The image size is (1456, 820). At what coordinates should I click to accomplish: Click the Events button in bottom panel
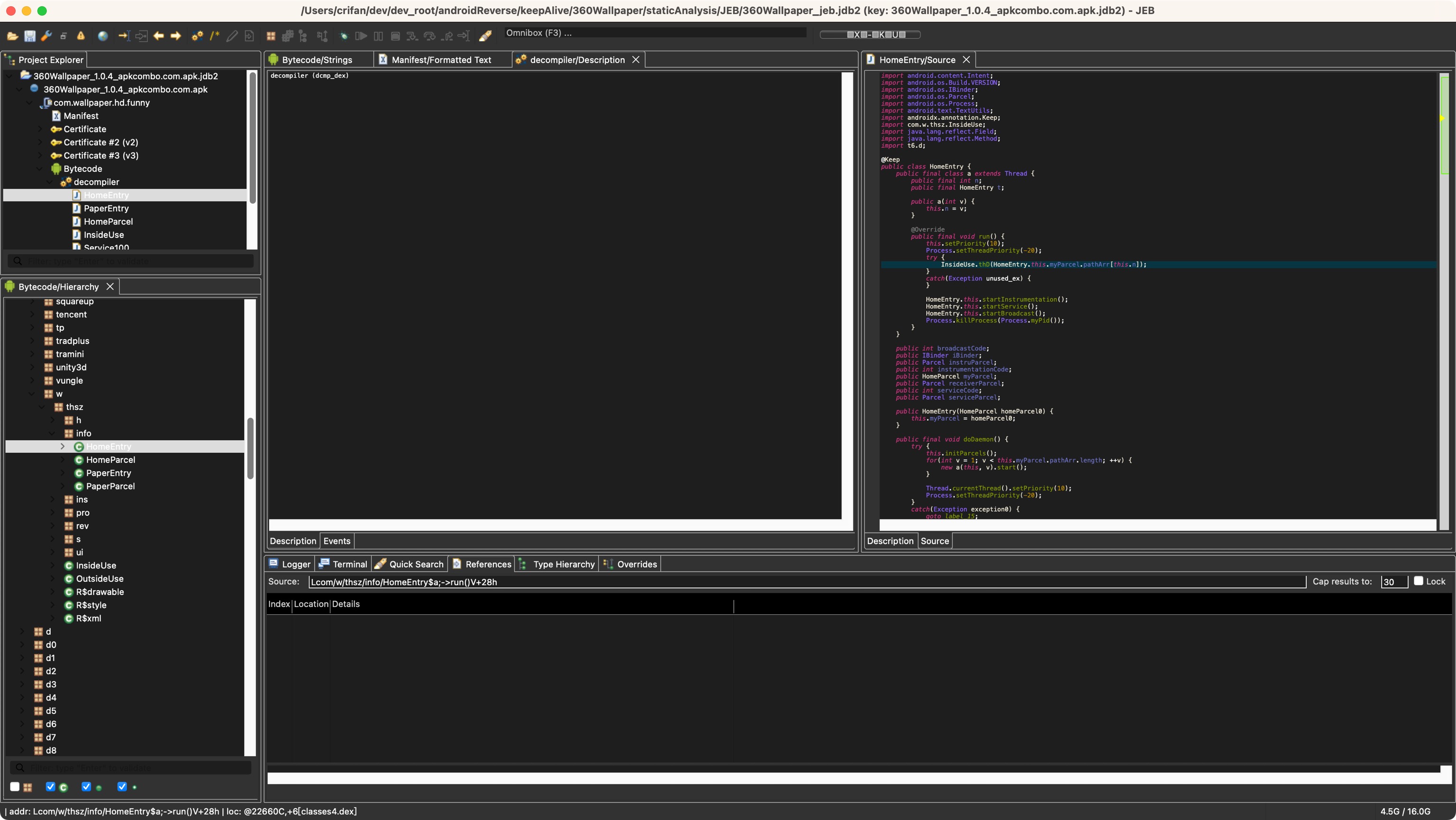[x=336, y=541]
